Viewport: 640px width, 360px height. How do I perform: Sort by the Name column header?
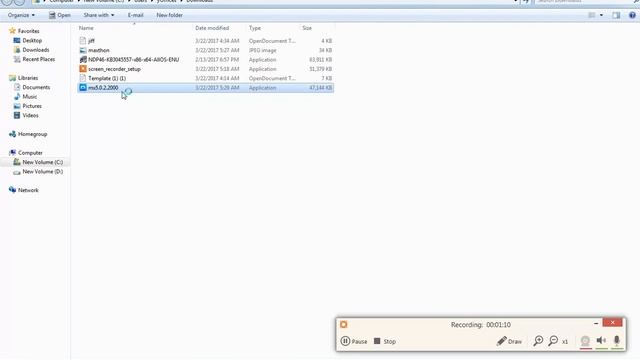86,28
